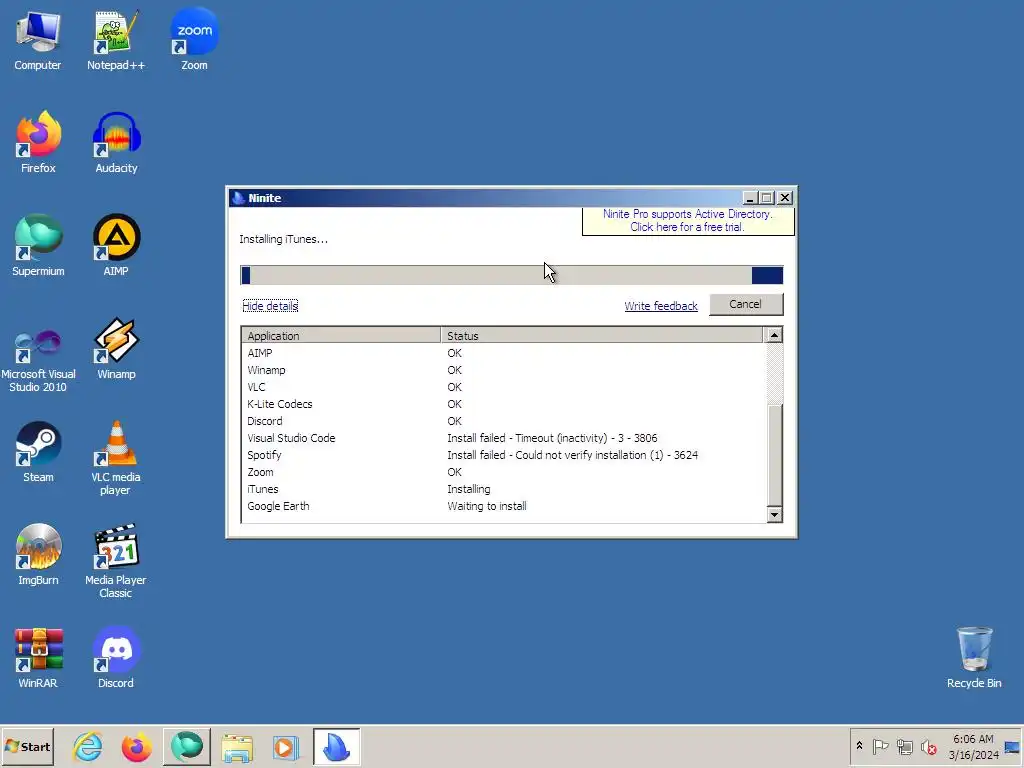Select the Notepad++ desktop shortcut
1024x768 pixels.
[x=116, y=40]
